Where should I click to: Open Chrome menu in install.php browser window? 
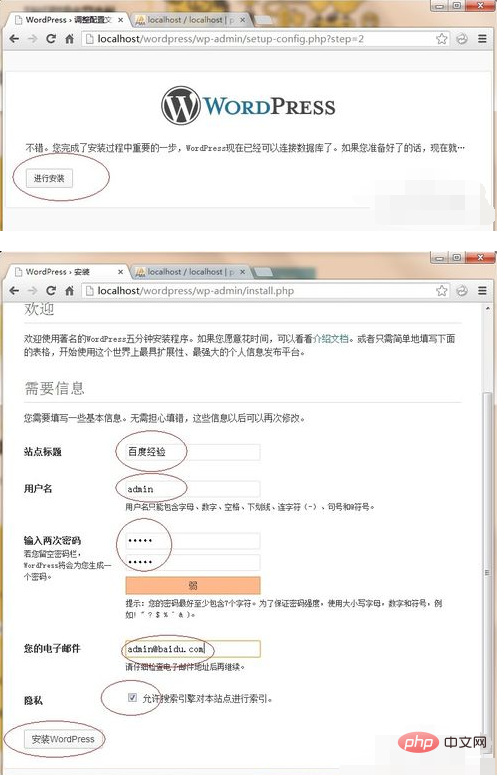pyautogui.click(x=482, y=291)
